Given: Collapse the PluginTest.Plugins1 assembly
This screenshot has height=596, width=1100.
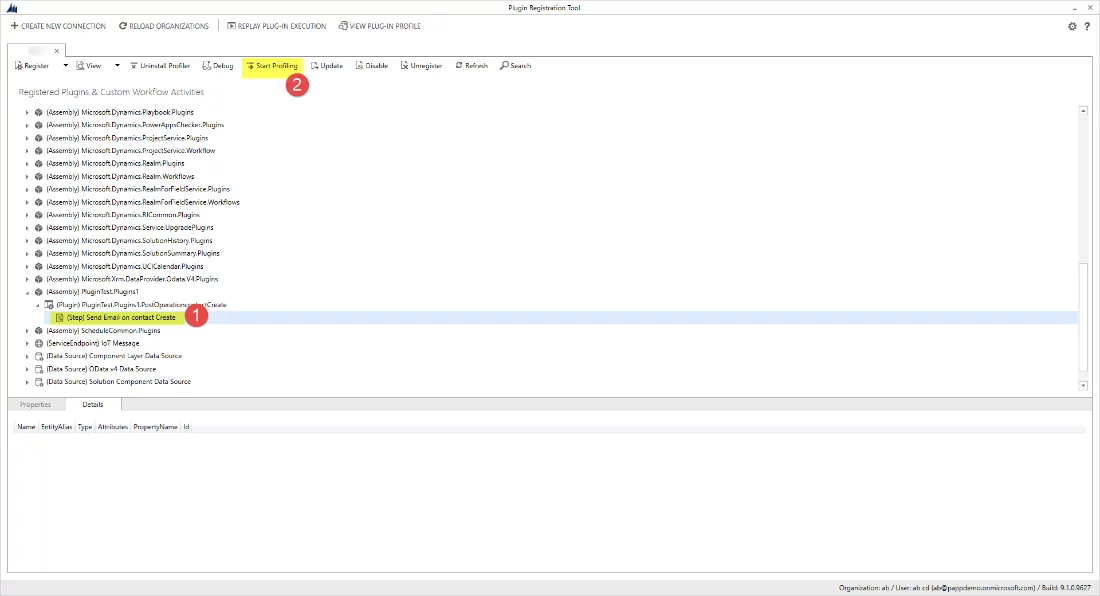Looking at the screenshot, I should point(27,292).
